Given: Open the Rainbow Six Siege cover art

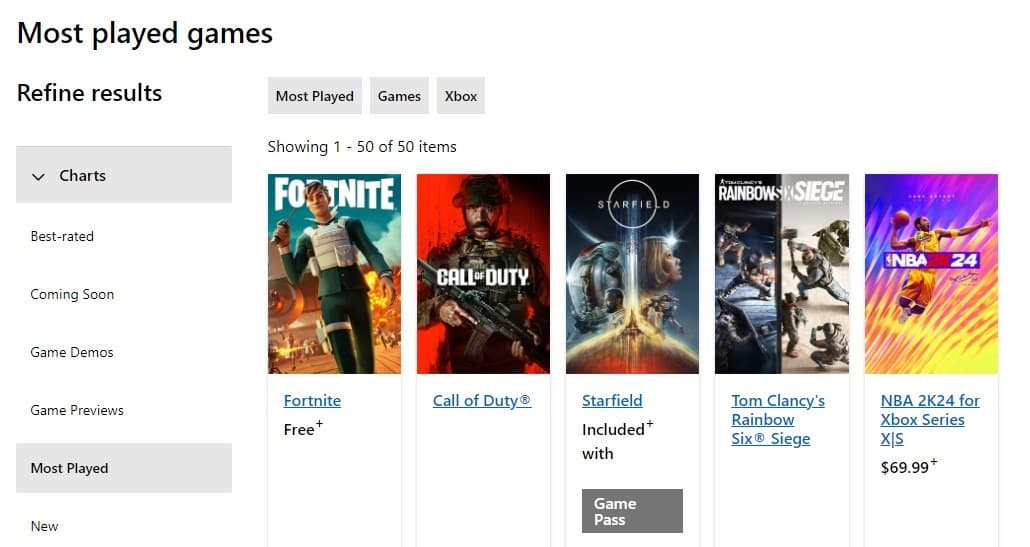Looking at the screenshot, I should pos(782,274).
